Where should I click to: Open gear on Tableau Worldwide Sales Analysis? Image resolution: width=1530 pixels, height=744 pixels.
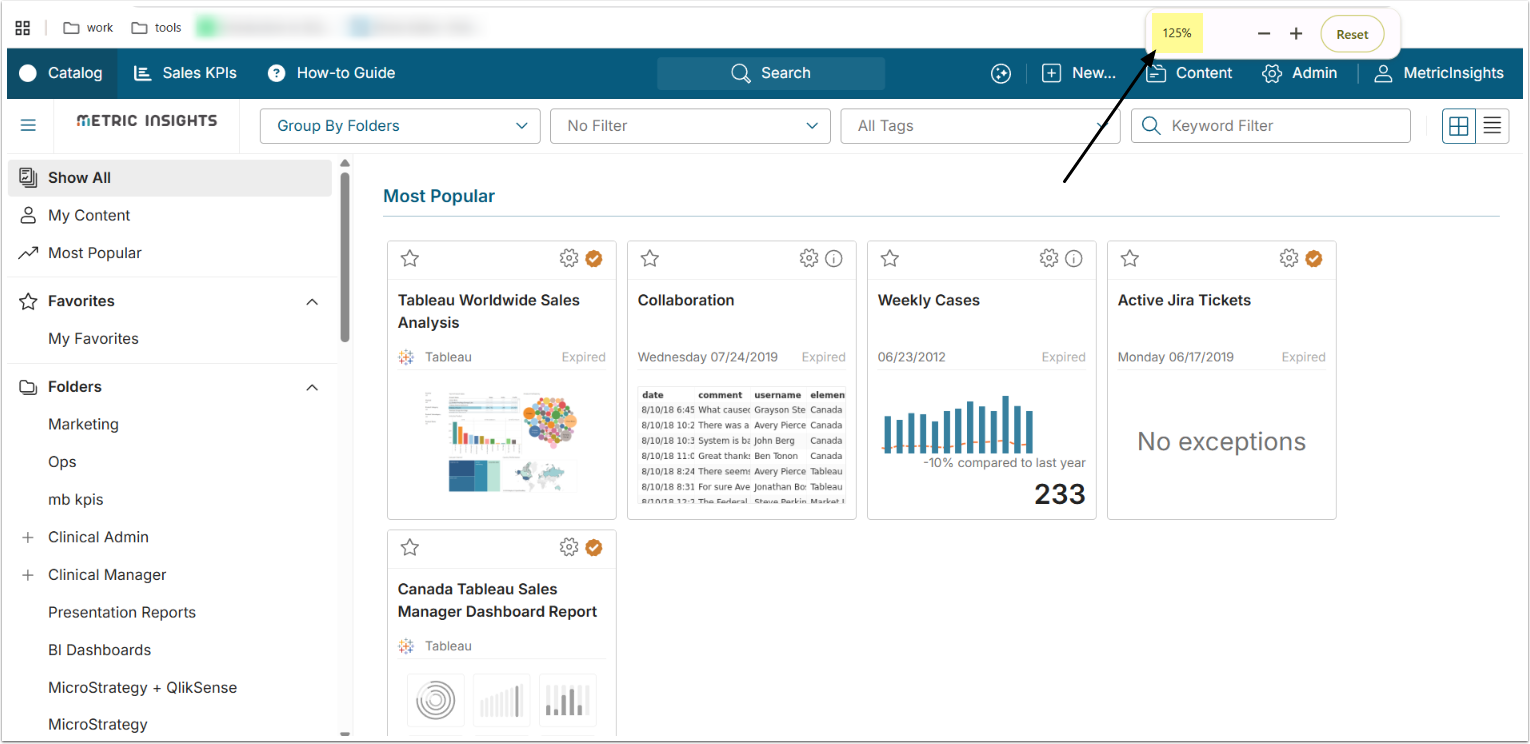[569, 259]
